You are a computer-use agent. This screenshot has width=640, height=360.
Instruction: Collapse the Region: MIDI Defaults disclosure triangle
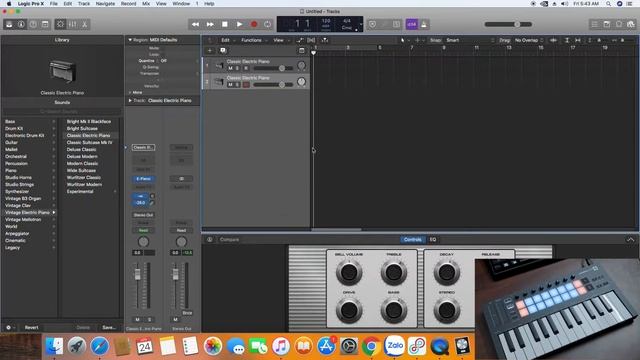(130, 40)
